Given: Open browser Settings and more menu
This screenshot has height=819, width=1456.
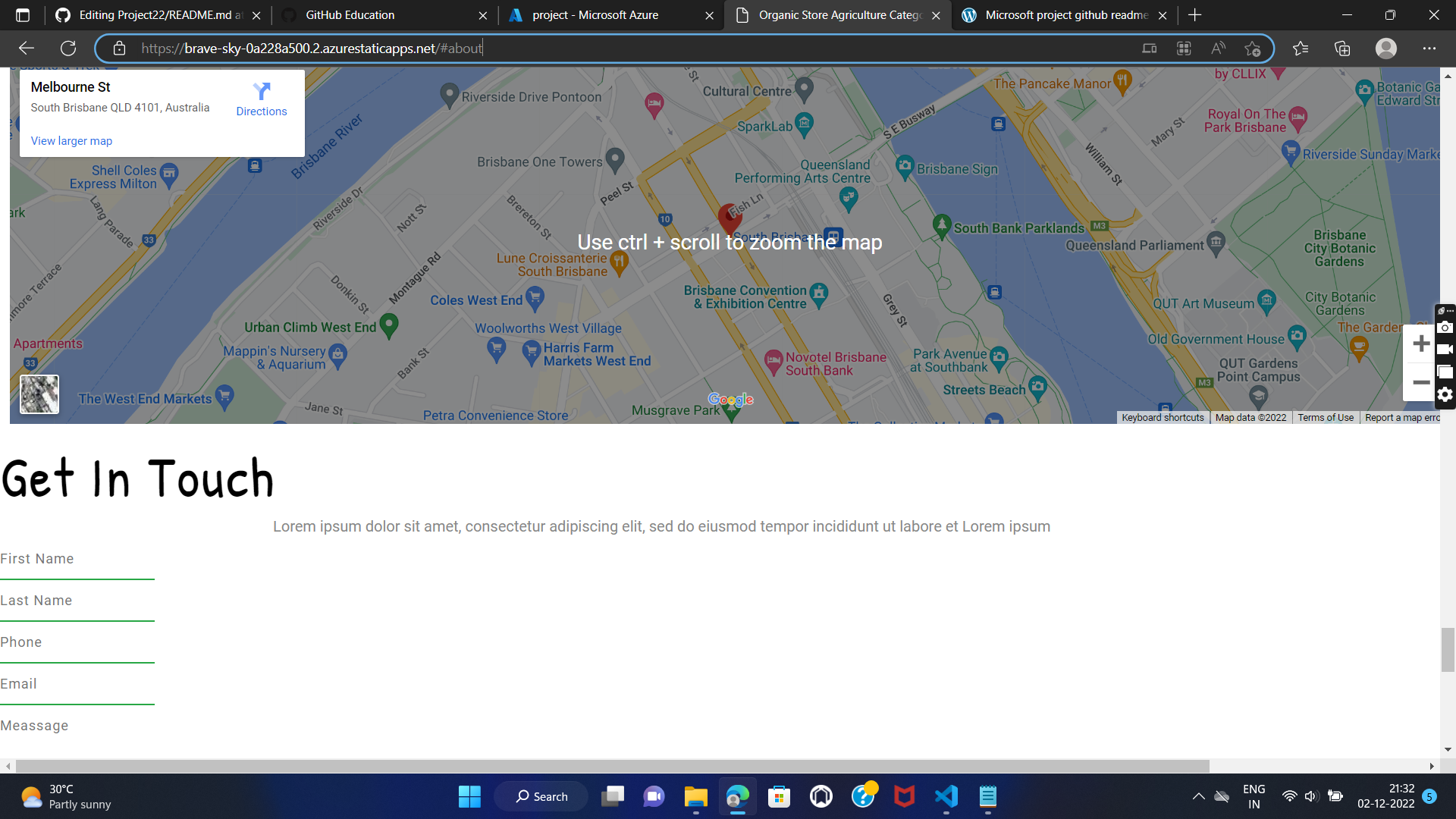Looking at the screenshot, I should coord(1429,49).
